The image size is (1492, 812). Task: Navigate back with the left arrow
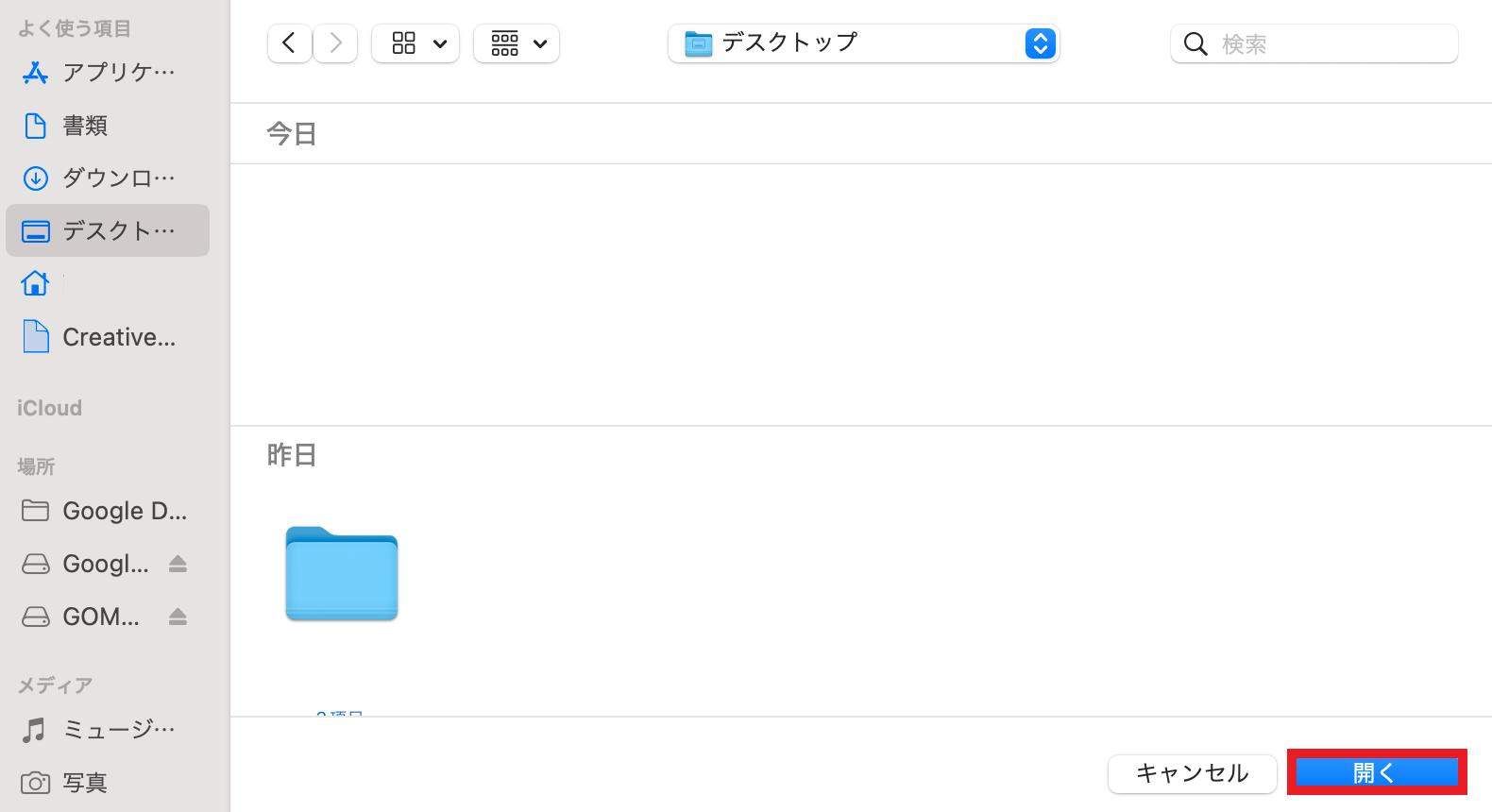click(289, 42)
